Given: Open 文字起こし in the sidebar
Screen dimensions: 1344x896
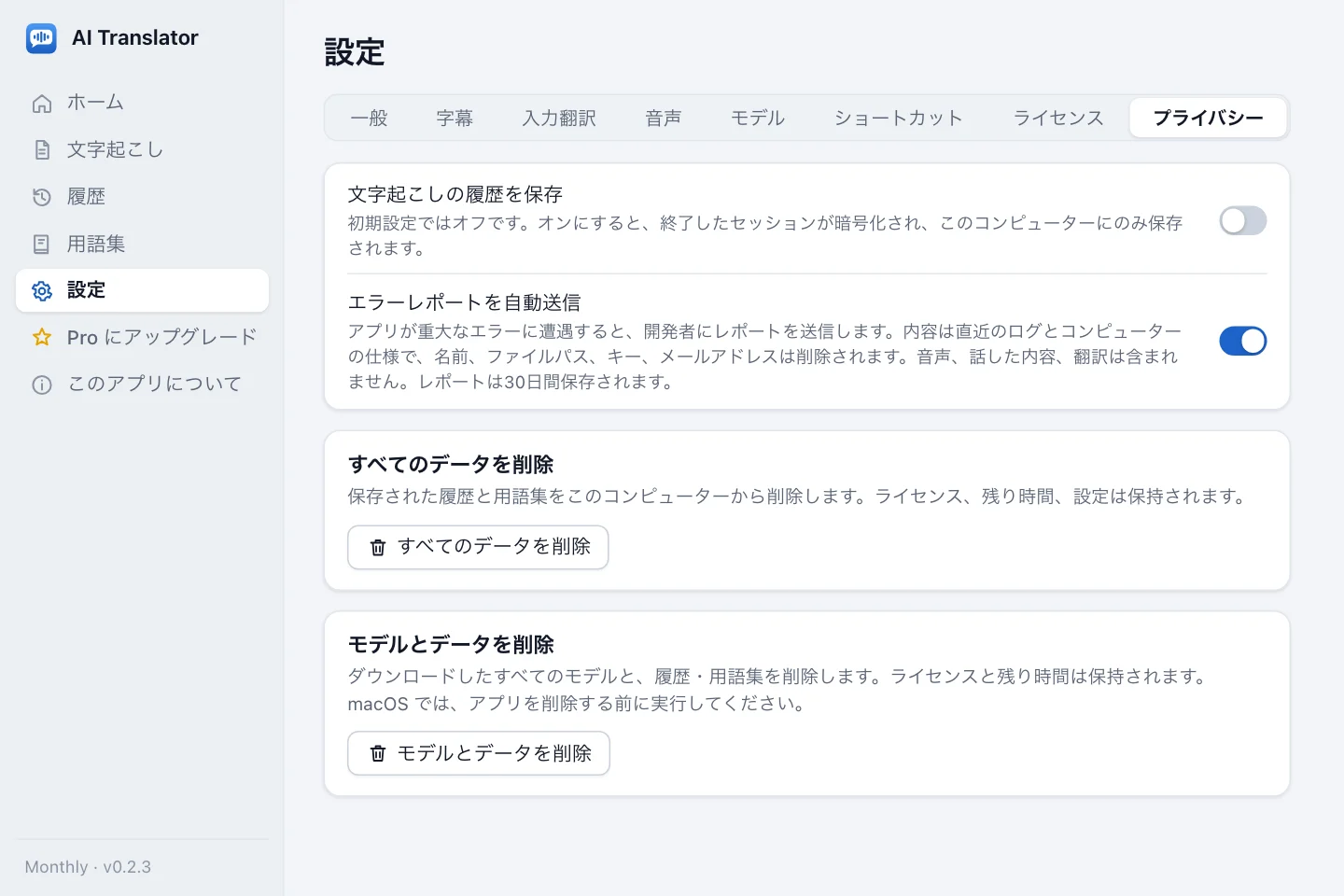Looking at the screenshot, I should click(142, 150).
